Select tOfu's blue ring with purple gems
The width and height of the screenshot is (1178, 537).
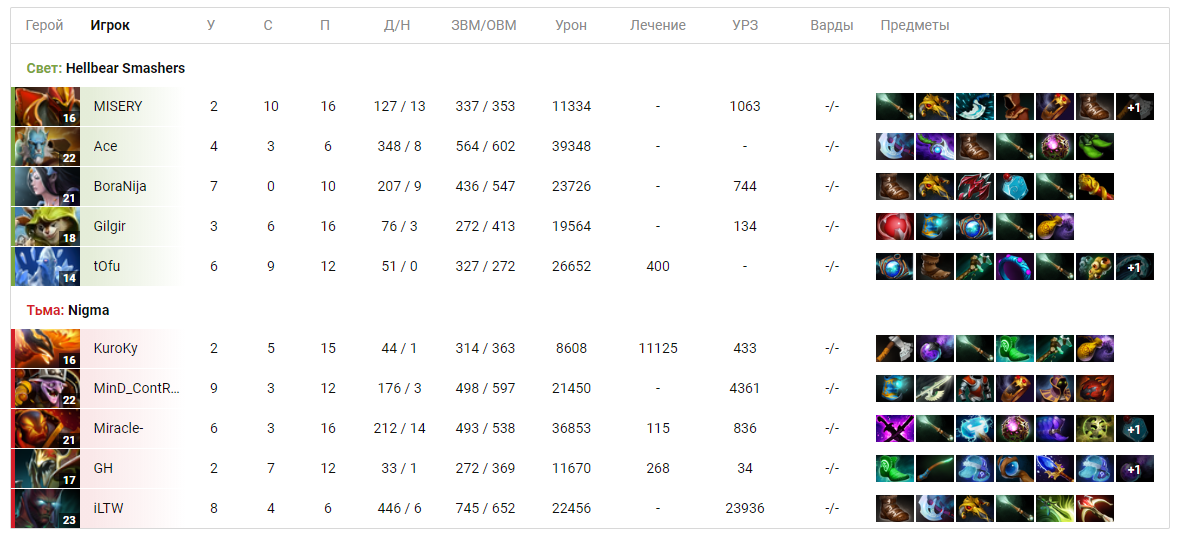(x=1015, y=266)
